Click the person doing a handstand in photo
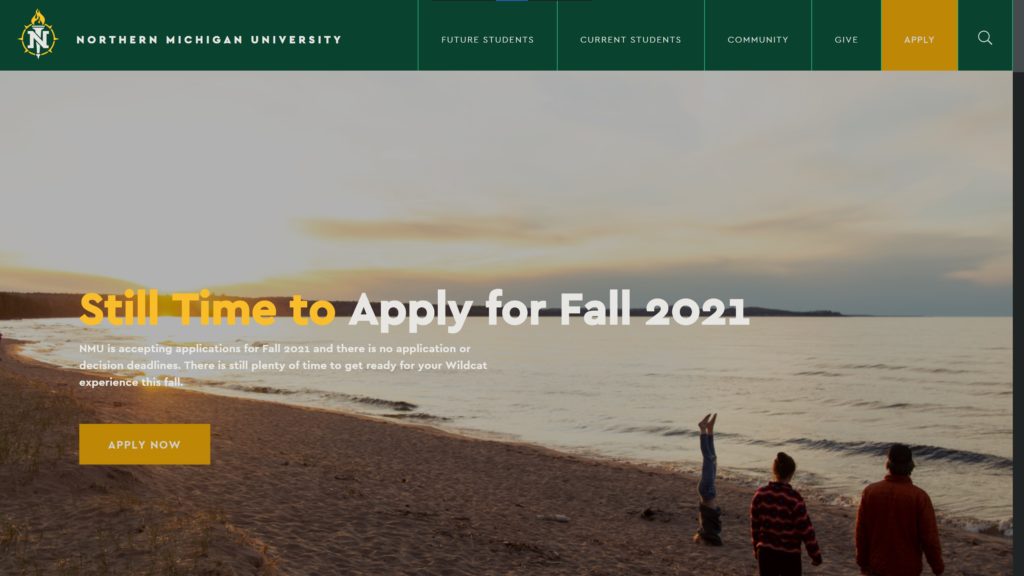Viewport: 1024px width, 576px height. 709,480
